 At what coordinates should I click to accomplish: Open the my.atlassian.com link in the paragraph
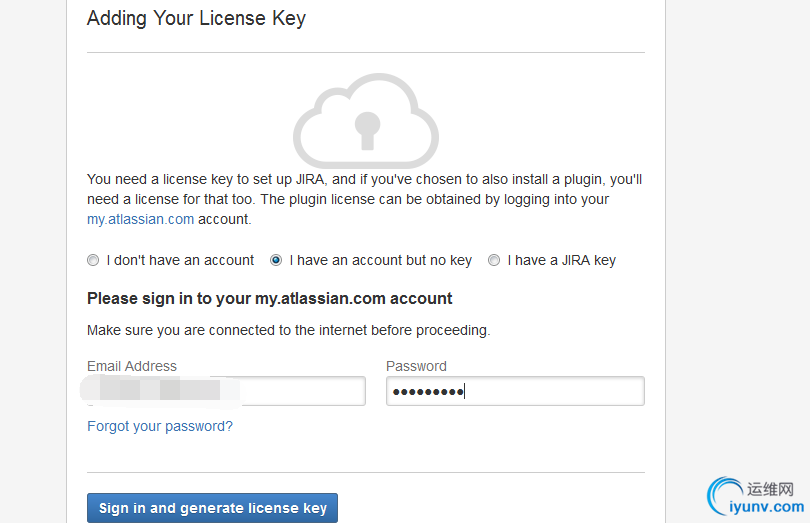coord(141,219)
